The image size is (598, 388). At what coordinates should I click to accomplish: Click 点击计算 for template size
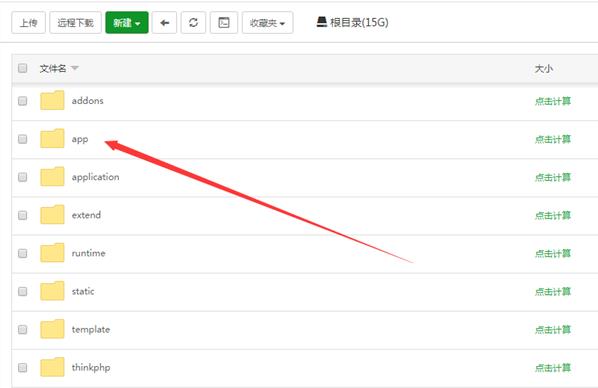coord(553,330)
